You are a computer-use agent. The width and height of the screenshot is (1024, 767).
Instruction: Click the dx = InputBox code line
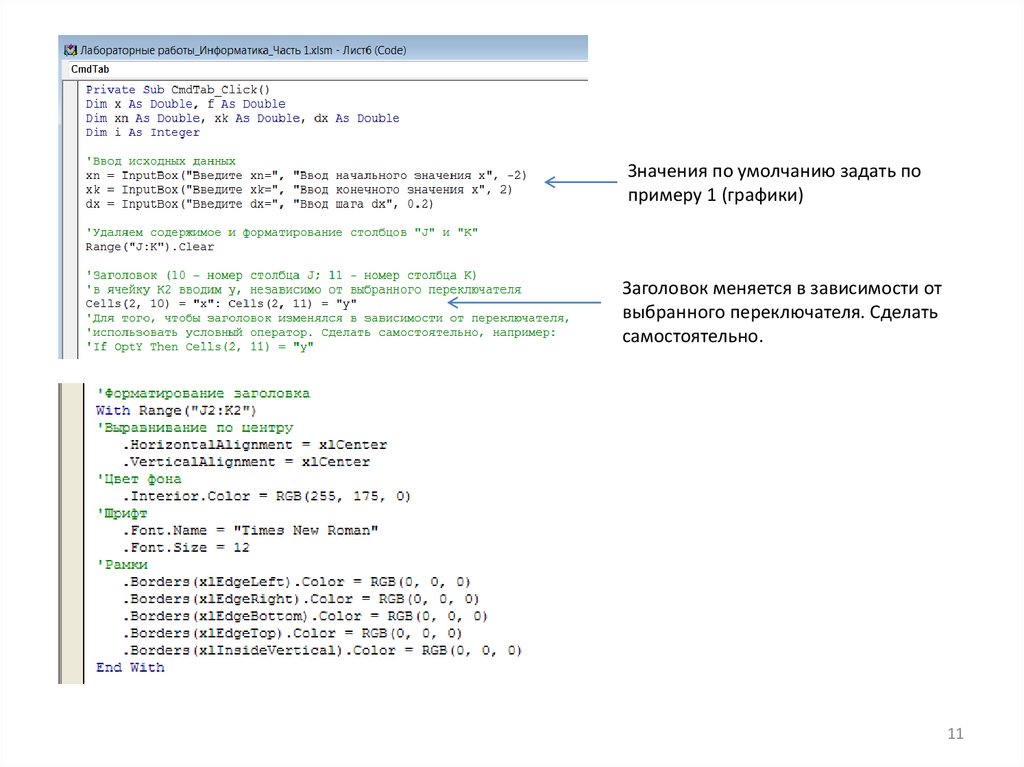tap(259, 204)
